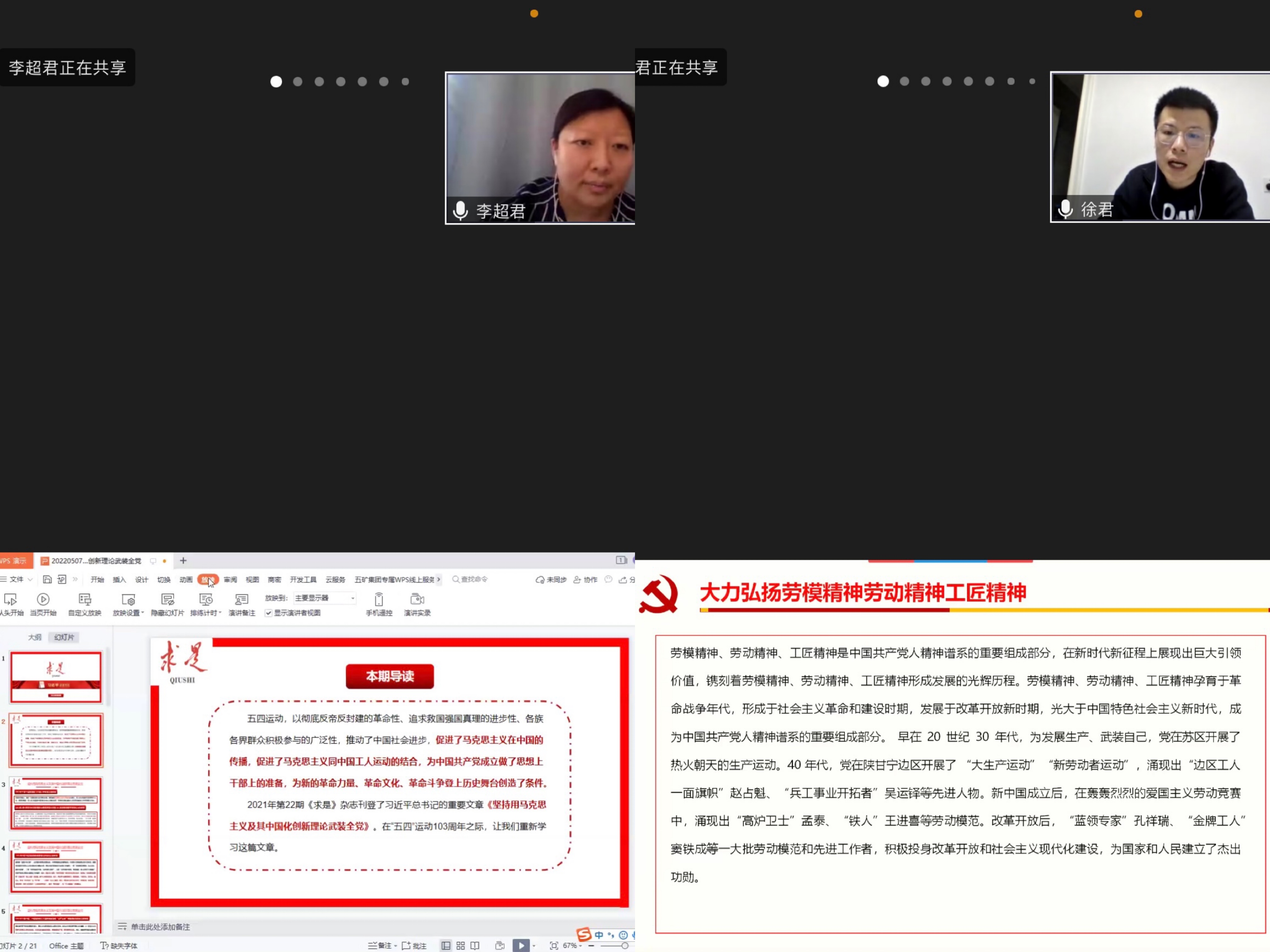Viewport: 1270px width, 952px height.
Task: Switch to 大纲 outline panel tab
Action: click(x=34, y=637)
